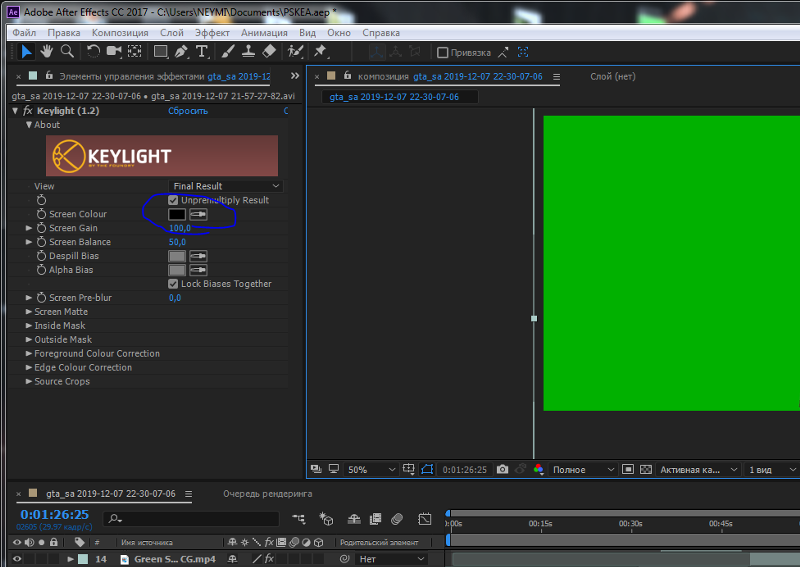The image size is (800, 567).
Task: Select the Rectangle shape tool
Action: coord(161,52)
